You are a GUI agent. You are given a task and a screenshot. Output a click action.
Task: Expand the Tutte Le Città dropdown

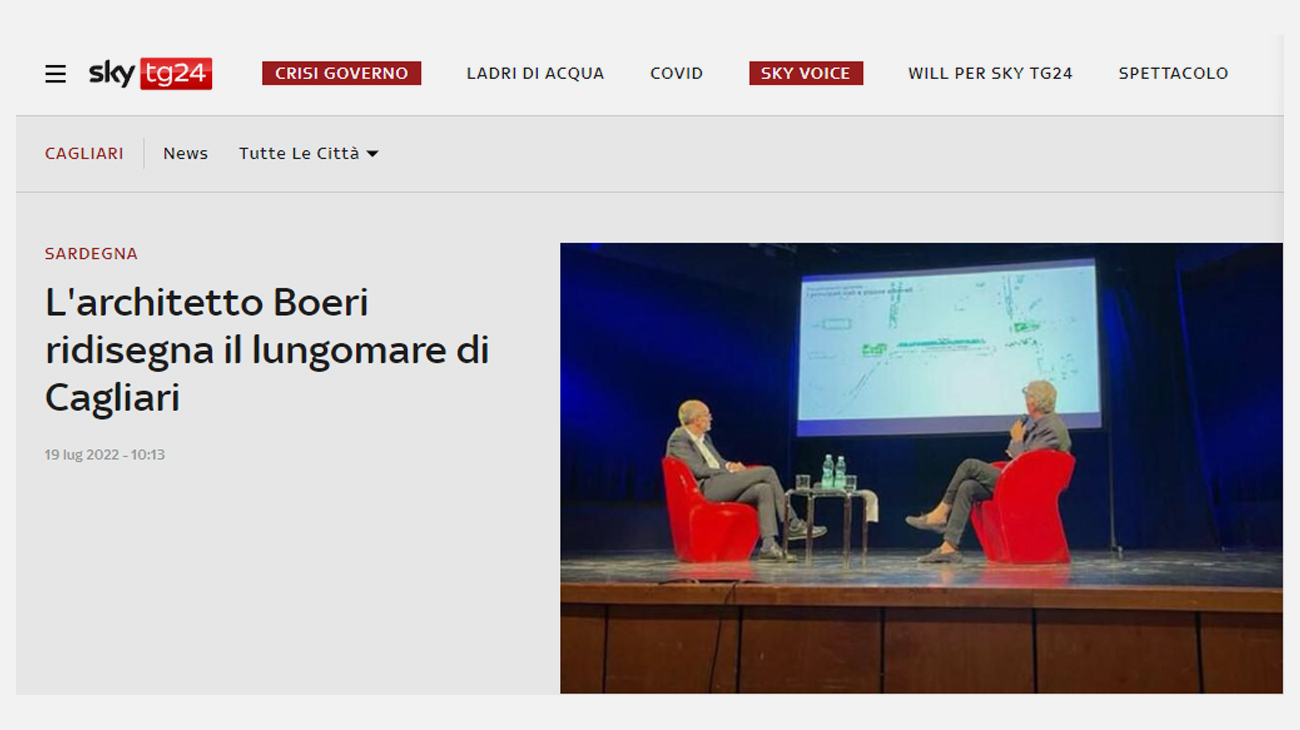298,153
